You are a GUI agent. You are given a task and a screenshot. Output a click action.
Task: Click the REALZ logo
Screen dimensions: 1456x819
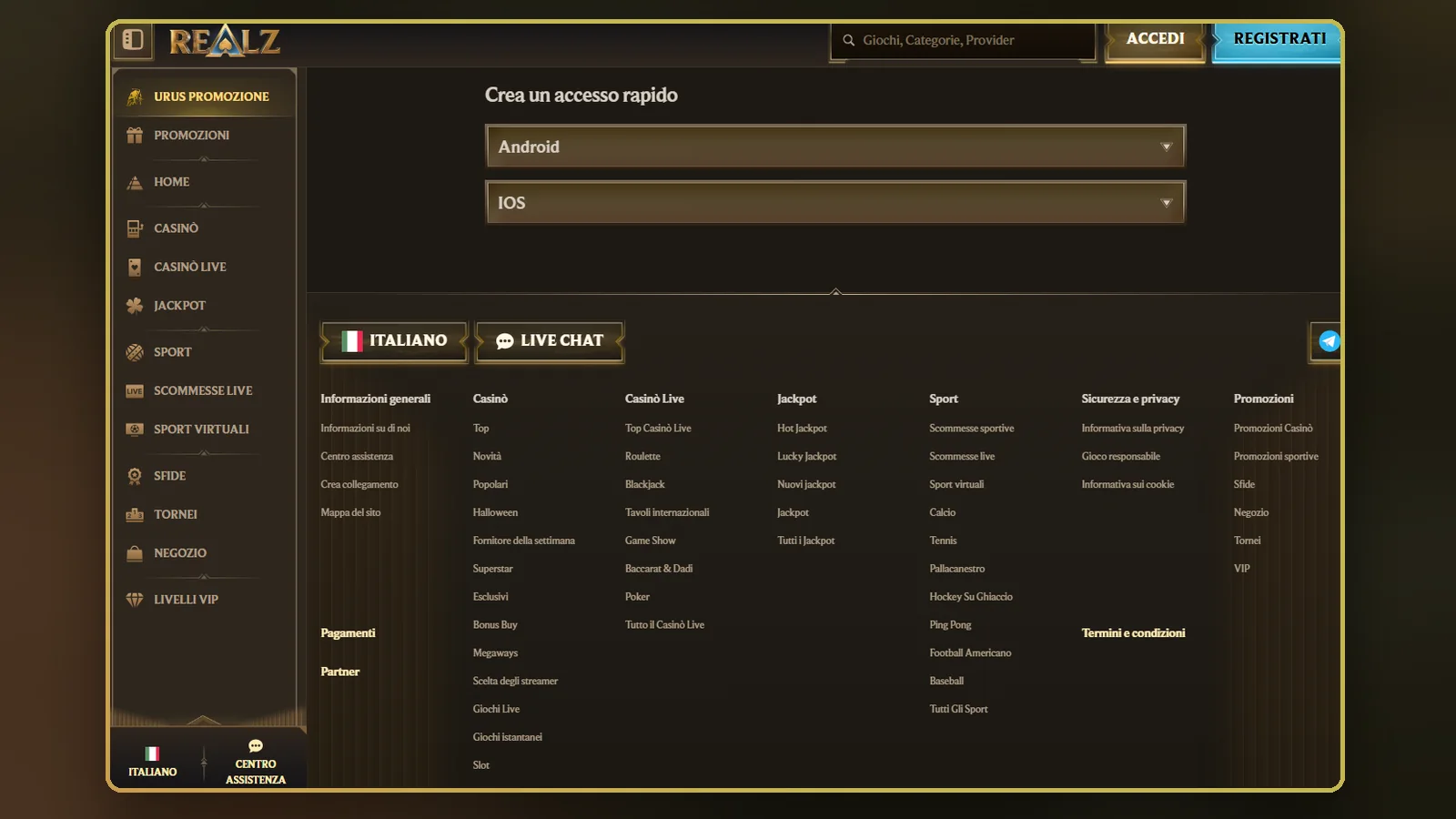(x=224, y=40)
